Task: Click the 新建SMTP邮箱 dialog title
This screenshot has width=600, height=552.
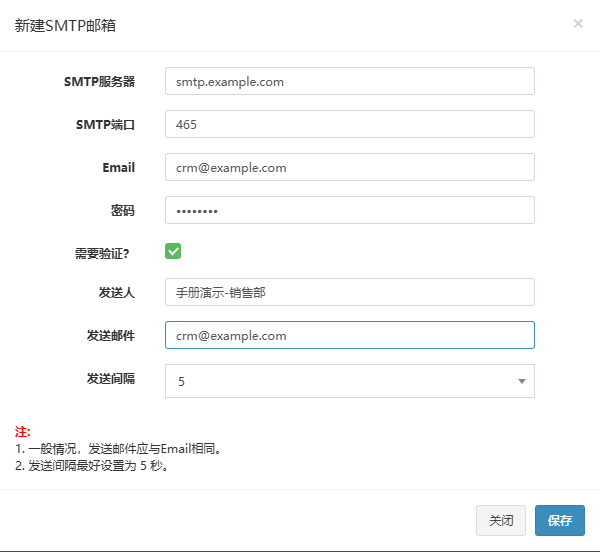Action: pyautogui.click(x=65, y=26)
